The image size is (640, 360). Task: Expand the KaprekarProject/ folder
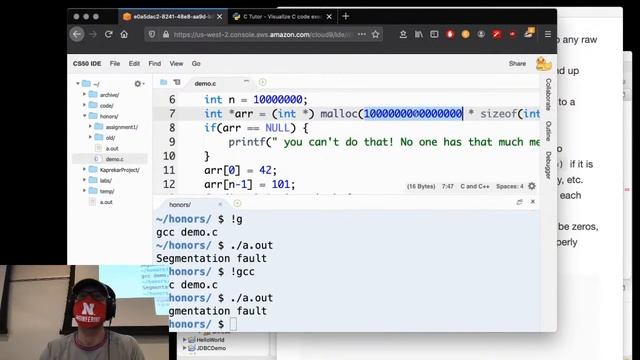point(84,169)
